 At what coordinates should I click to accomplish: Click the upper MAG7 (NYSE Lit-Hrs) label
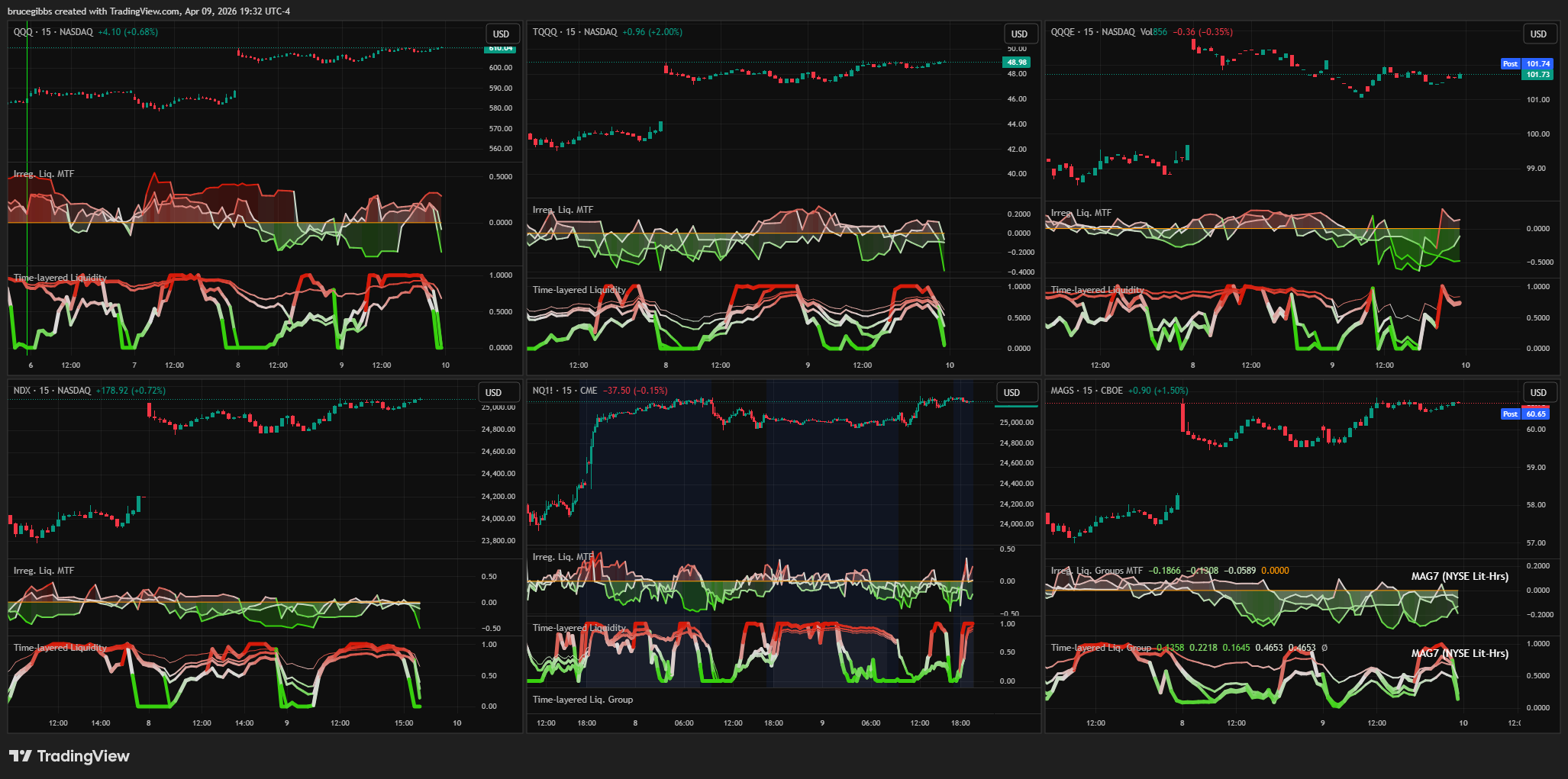pyautogui.click(x=1460, y=576)
